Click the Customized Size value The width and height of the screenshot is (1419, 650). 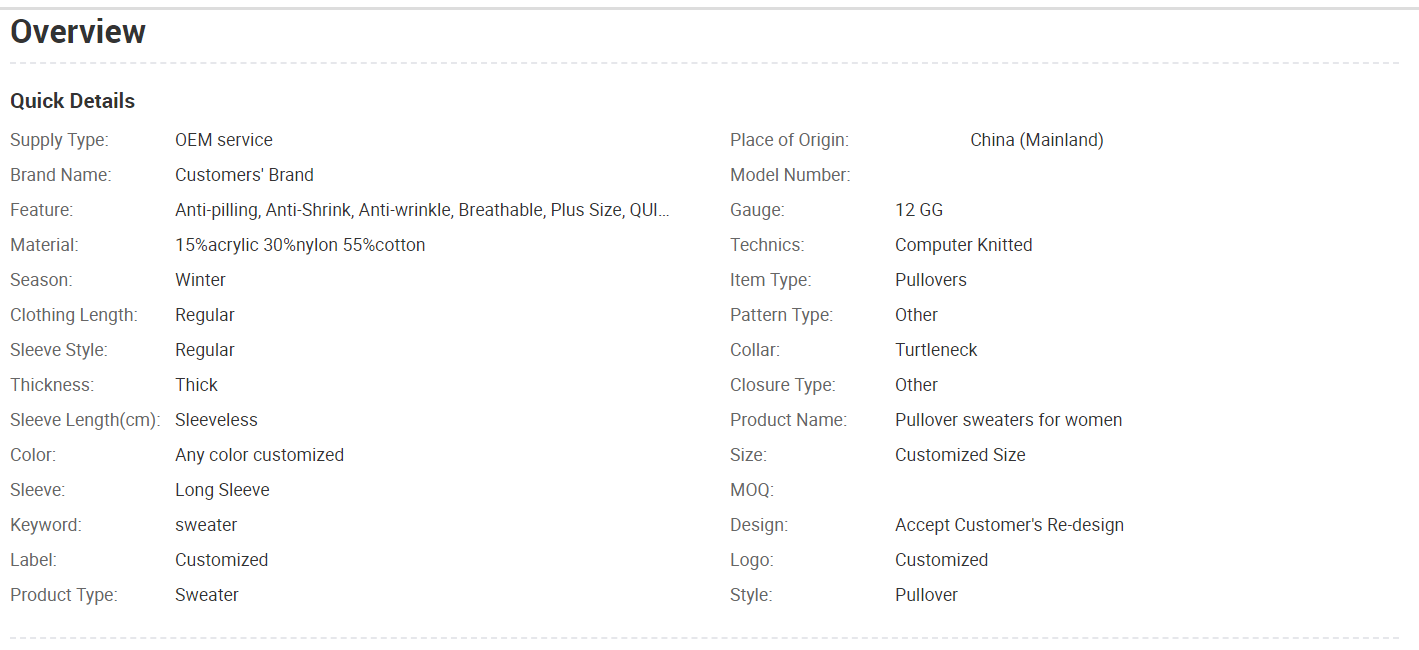click(960, 455)
